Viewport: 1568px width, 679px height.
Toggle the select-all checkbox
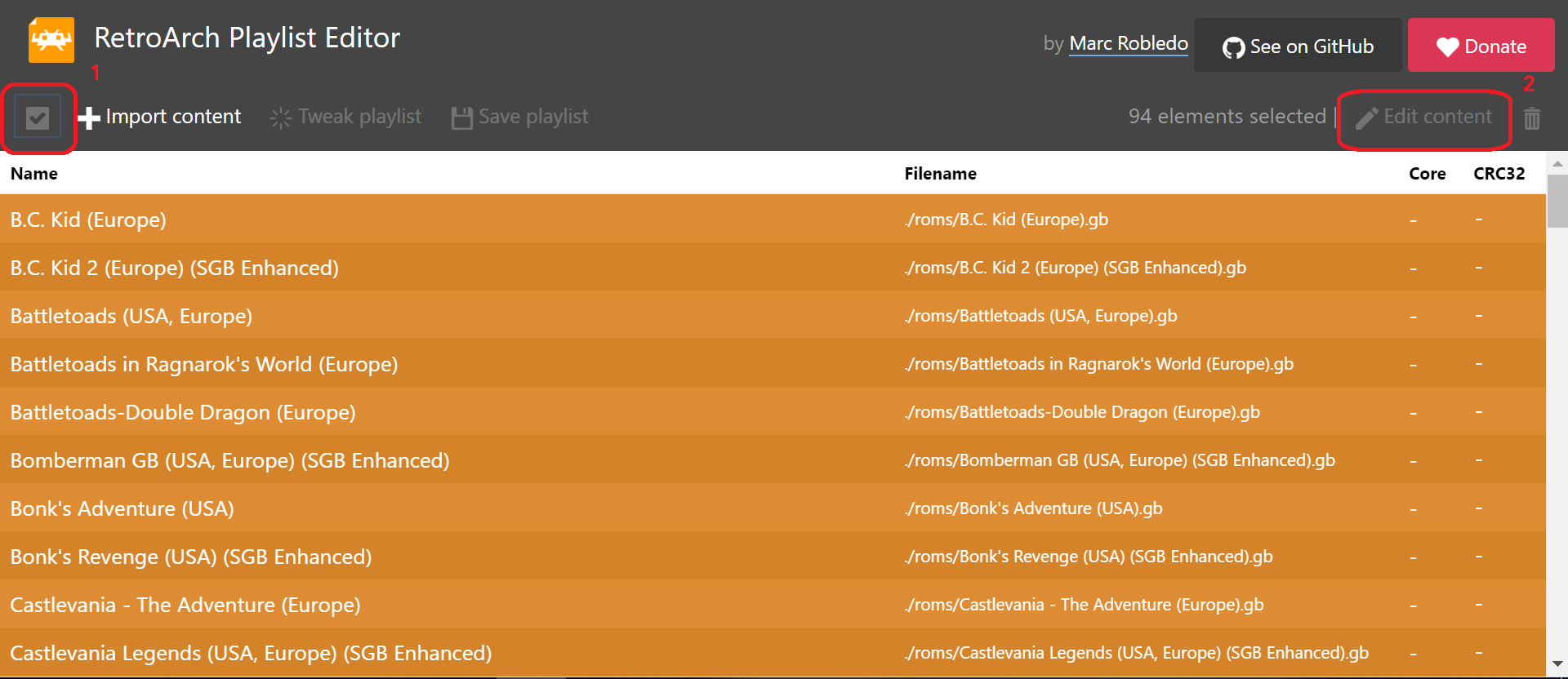38,118
